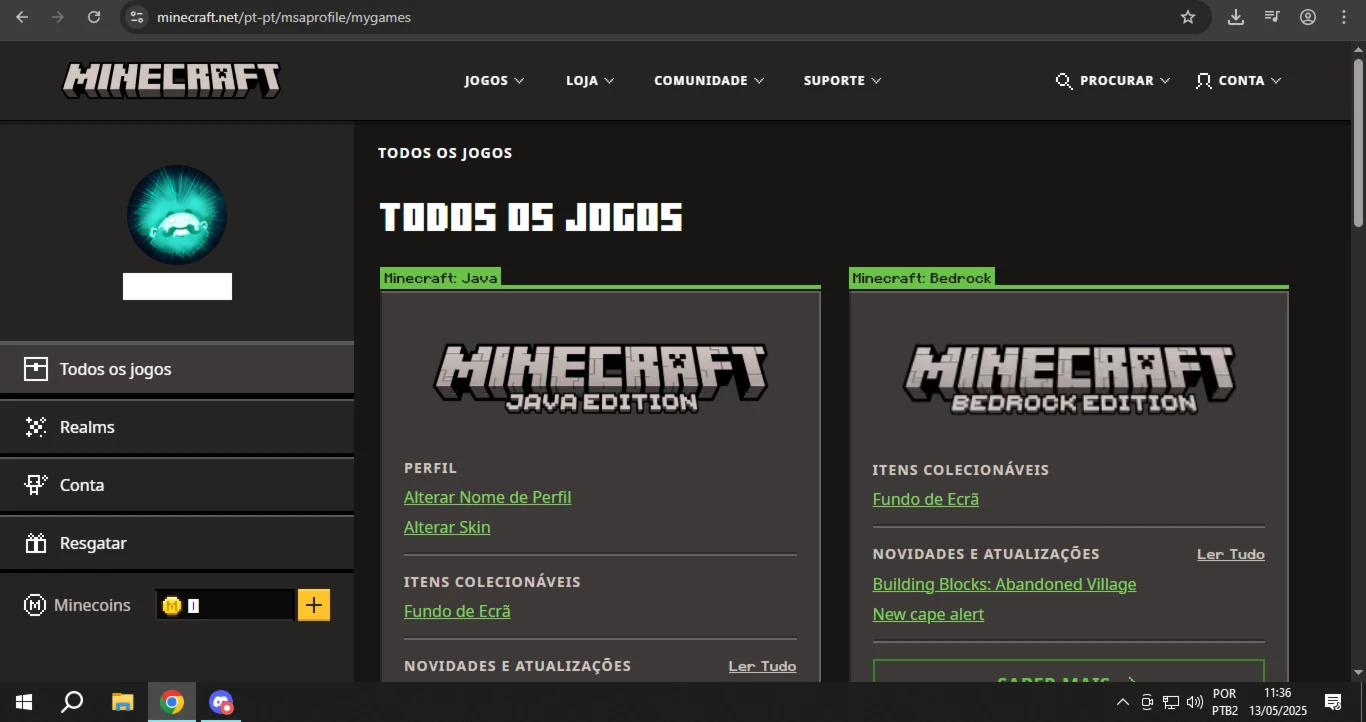This screenshot has width=1366, height=722.
Task: Select Conta in the sidebar
Action: tap(177, 485)
